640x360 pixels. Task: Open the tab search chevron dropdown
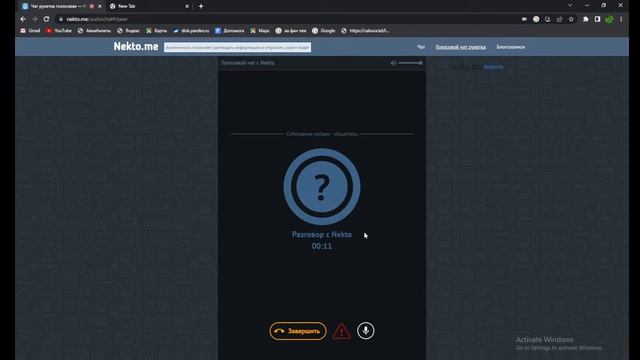point(570,6)
